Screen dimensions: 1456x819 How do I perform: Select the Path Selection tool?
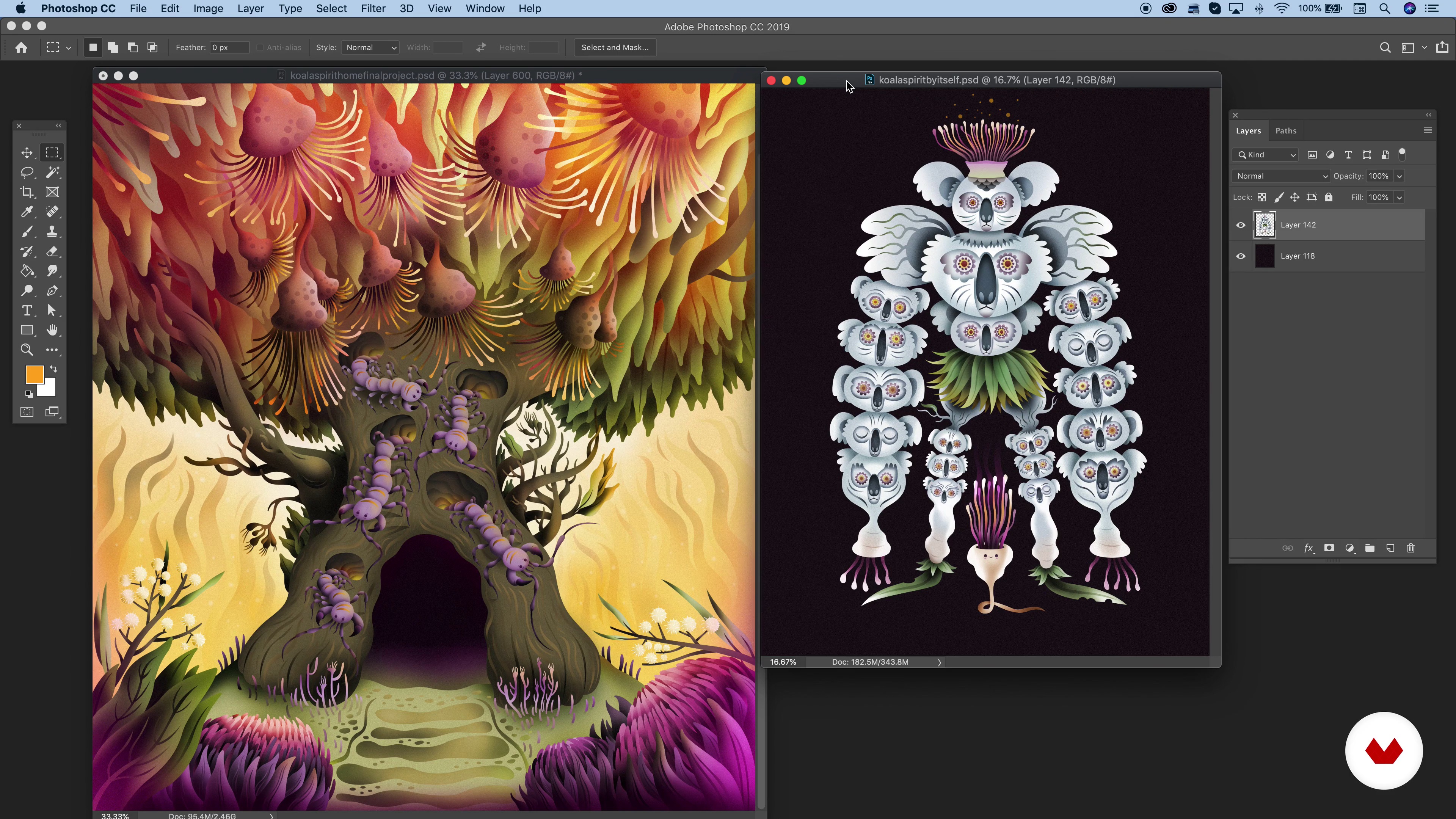52,311
